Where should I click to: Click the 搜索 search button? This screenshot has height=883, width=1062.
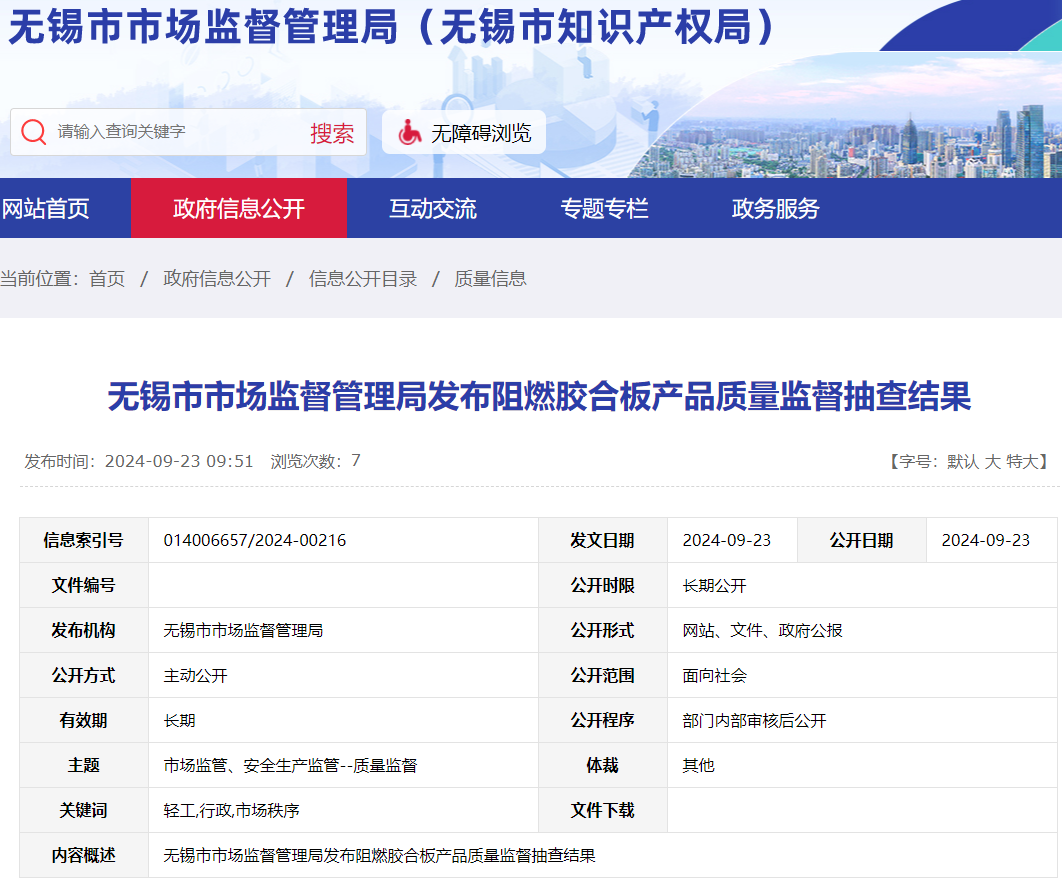332,133
